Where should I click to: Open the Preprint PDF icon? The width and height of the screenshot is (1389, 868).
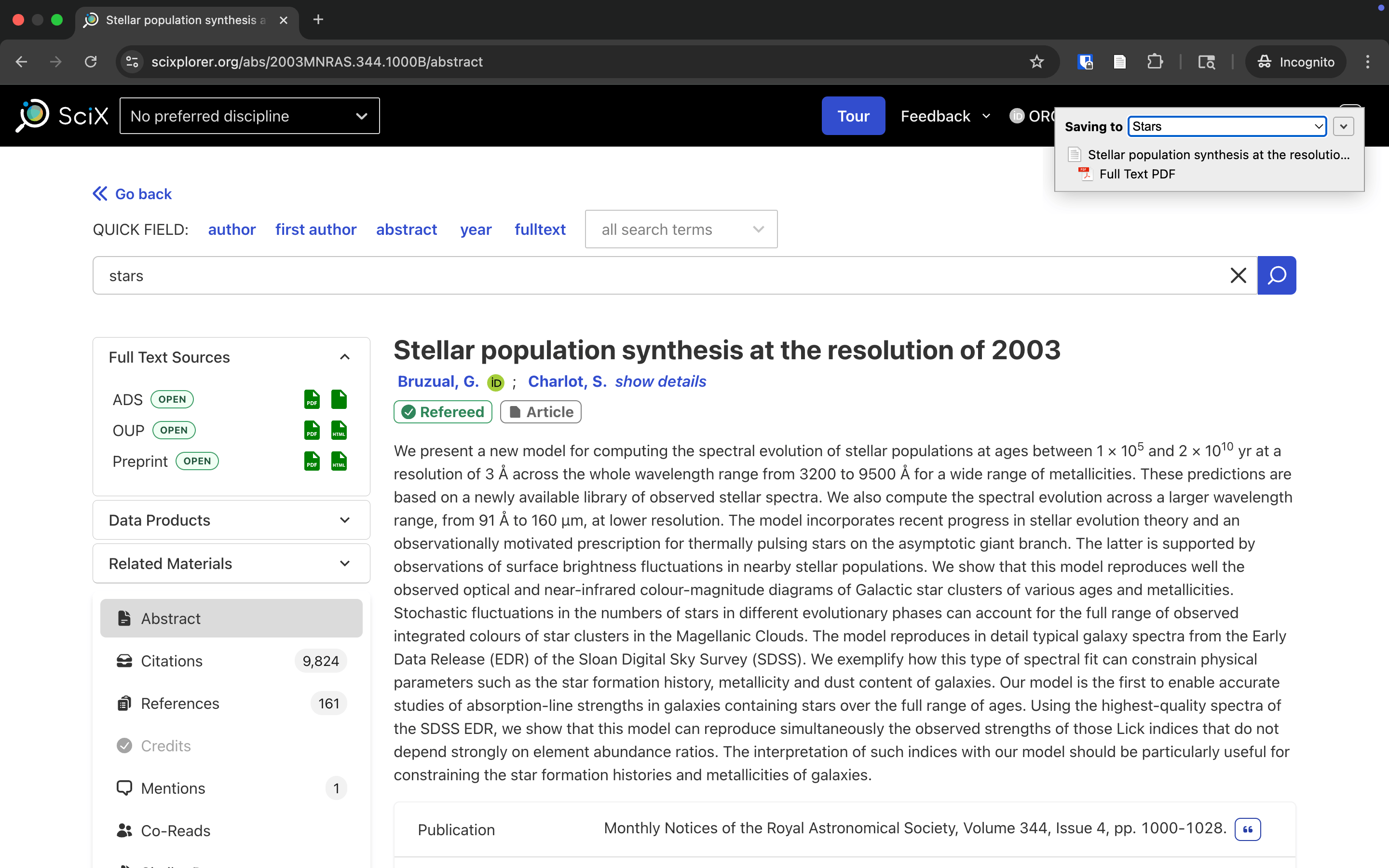point(312,461)
